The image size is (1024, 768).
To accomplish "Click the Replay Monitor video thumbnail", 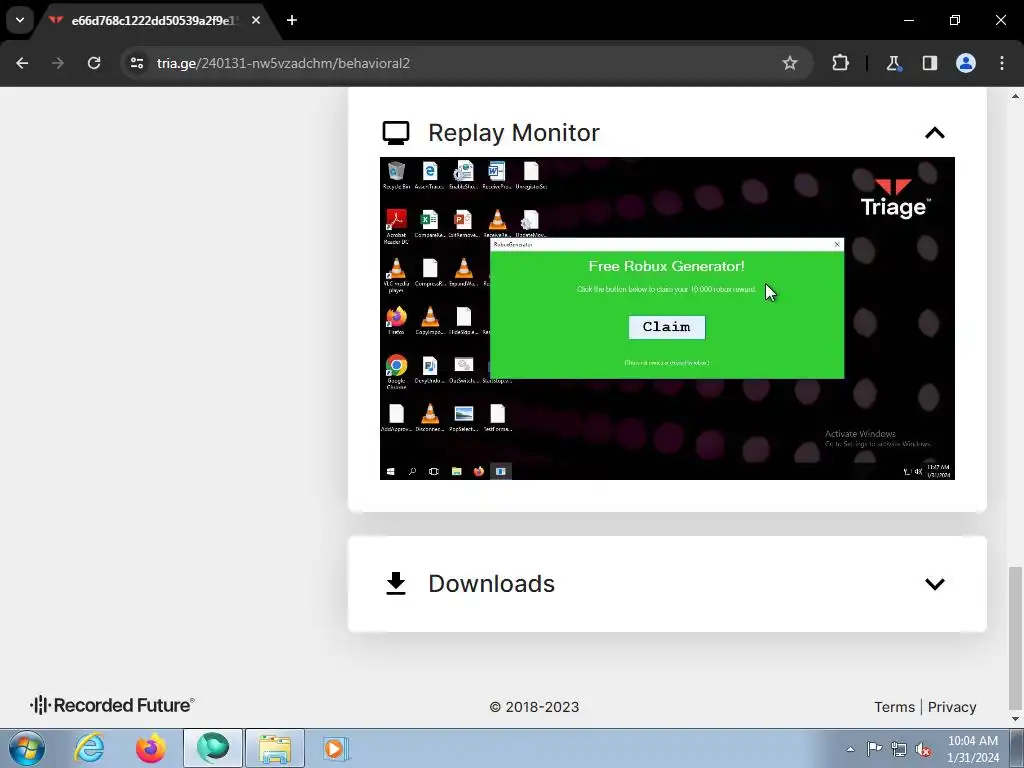I will (x=667, y=318).
